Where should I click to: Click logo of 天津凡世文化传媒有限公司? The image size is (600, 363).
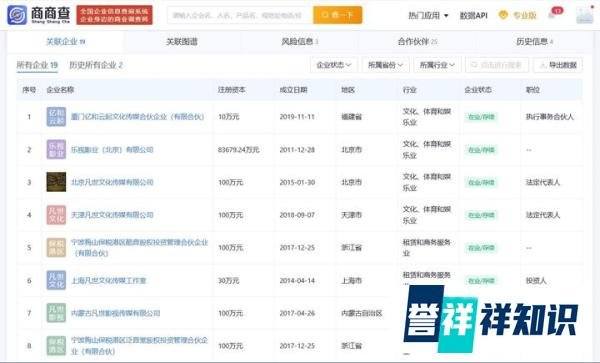click(x=56, y=215)
